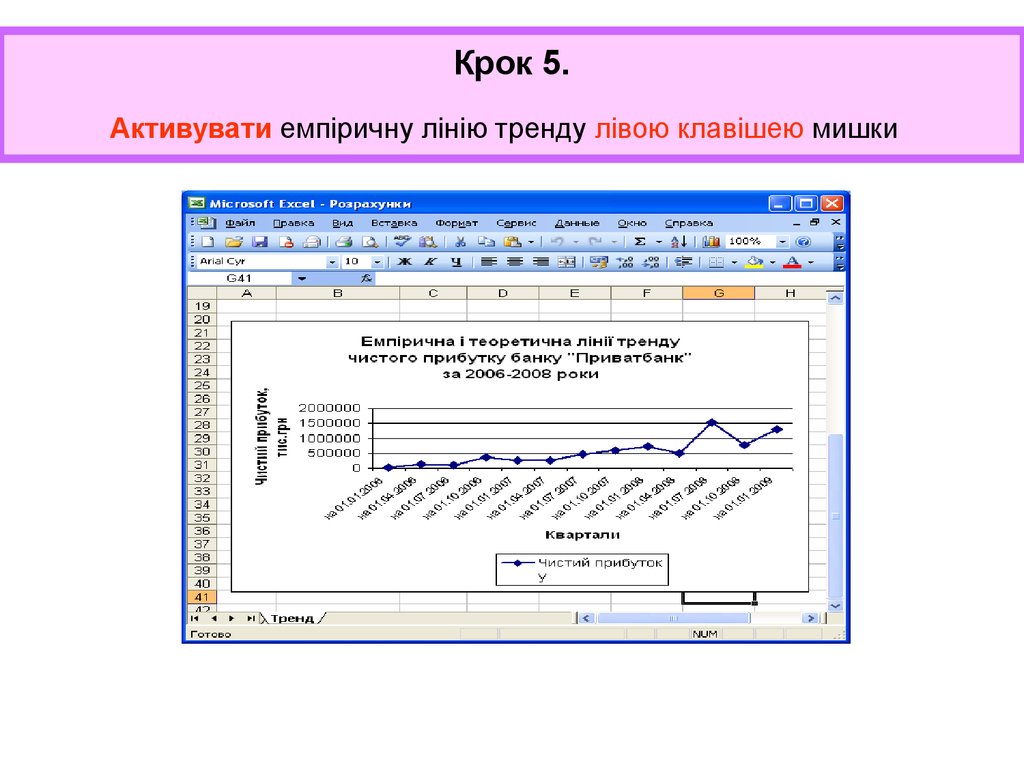Select column B header
Screen dimensions: 1024x768
pos(338,293)
